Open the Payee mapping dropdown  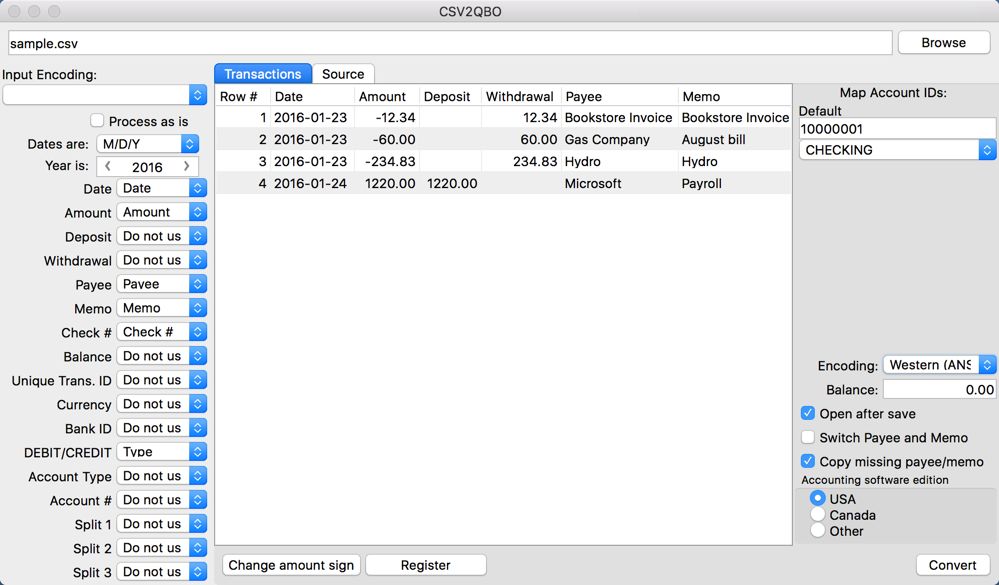[162, 284]
